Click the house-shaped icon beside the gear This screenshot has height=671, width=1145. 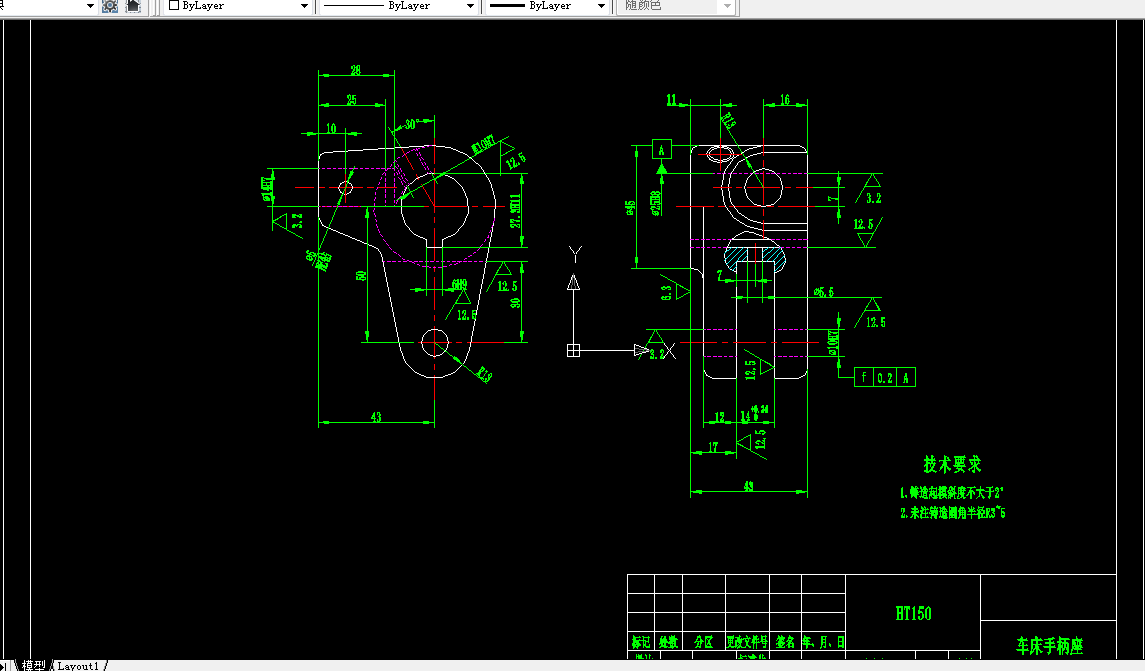(x=133, y=6)
